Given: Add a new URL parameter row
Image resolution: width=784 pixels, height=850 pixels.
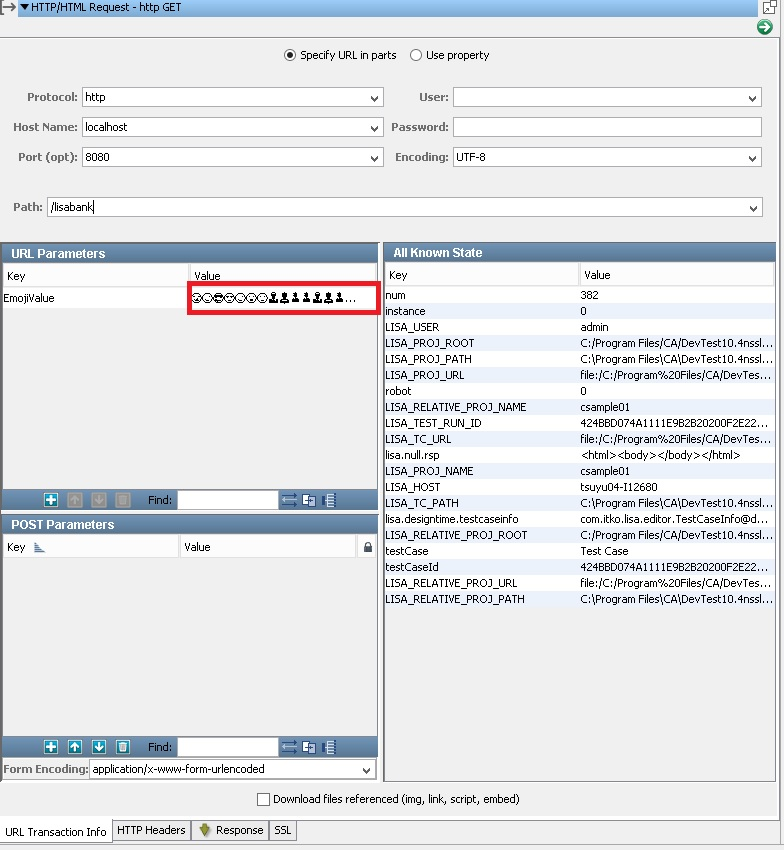Looking at the screenshot, I should coord(51,500).
